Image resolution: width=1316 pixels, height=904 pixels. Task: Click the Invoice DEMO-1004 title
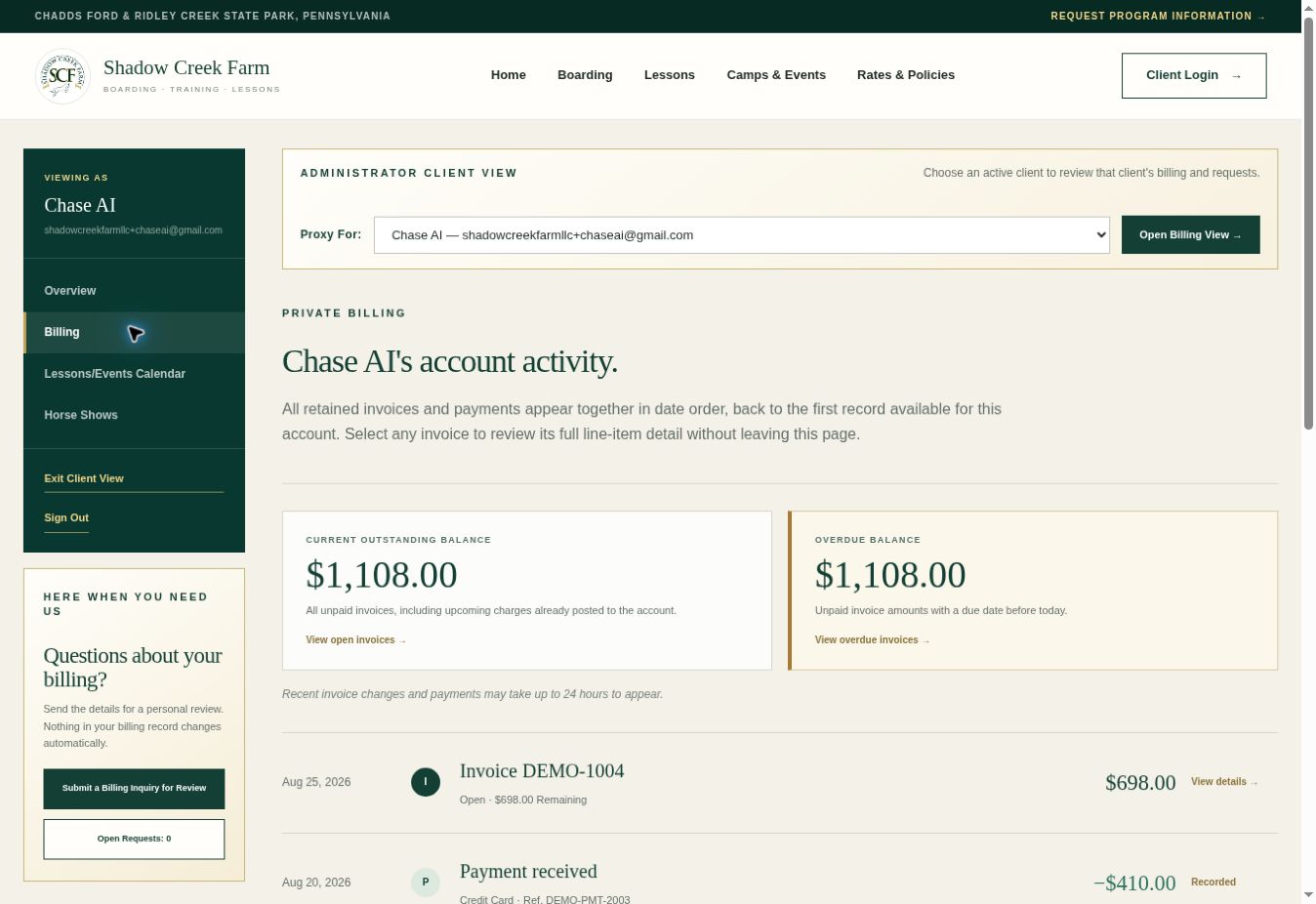pos(542,771)
